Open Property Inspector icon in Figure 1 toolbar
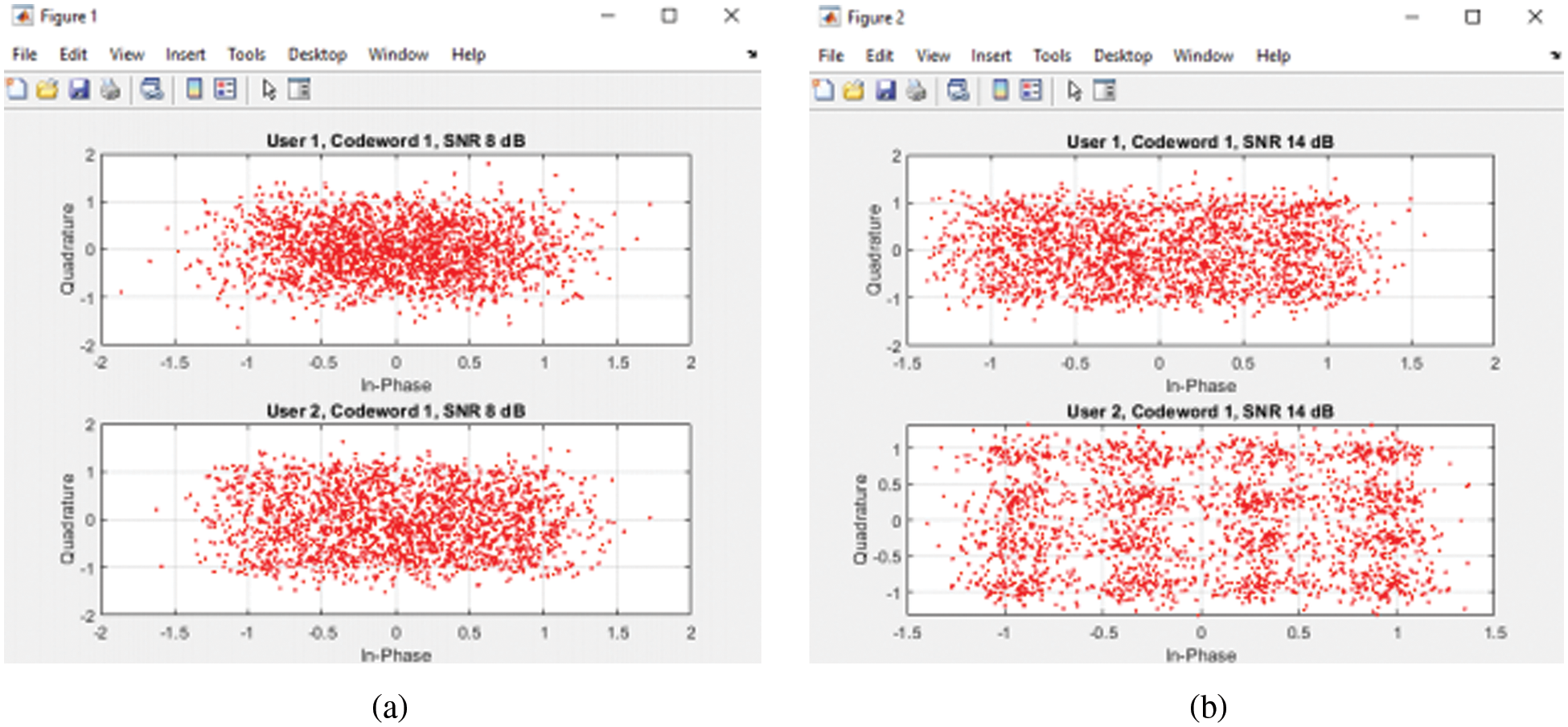 299,89
